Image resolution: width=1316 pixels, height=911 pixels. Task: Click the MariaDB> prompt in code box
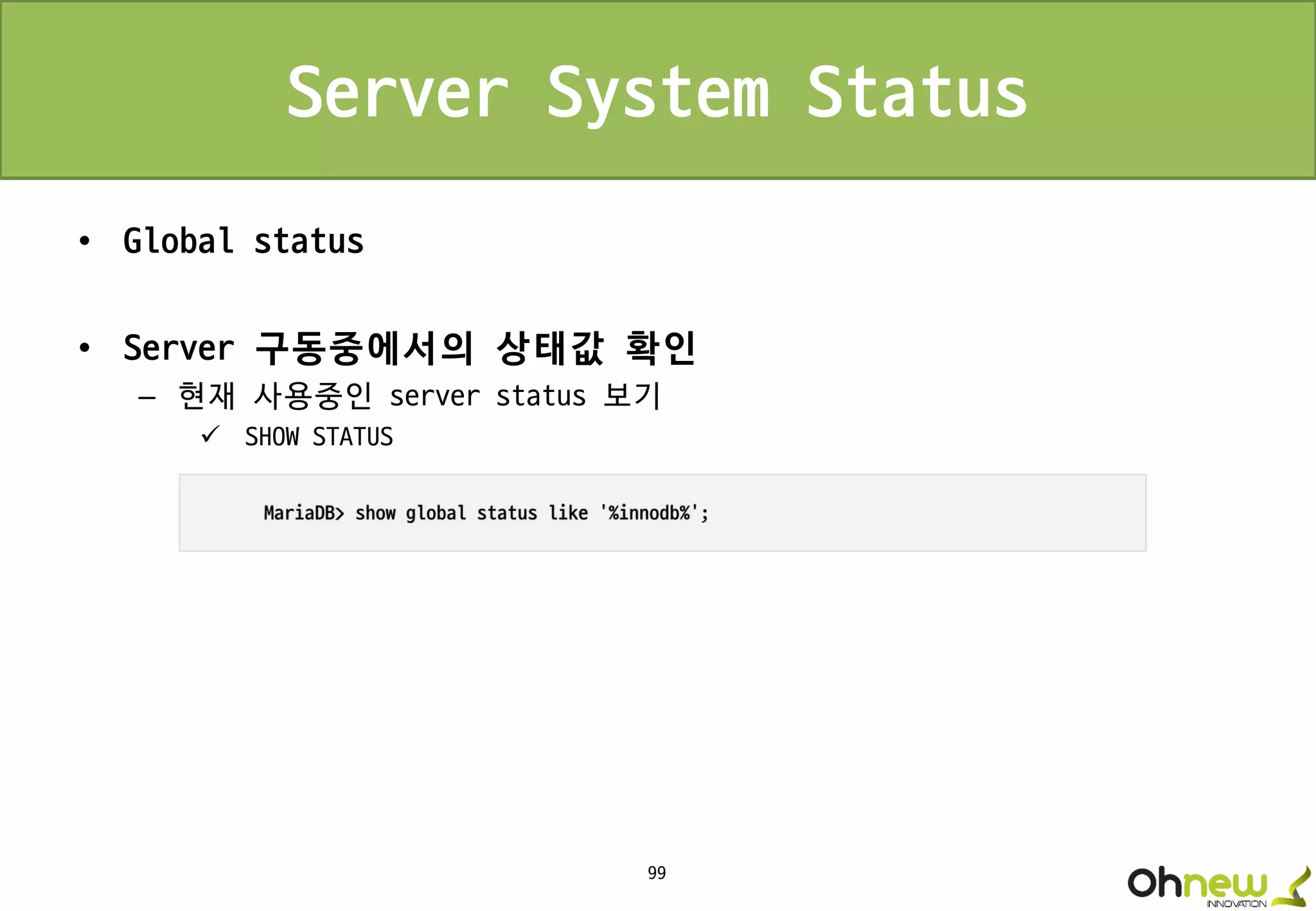[303, 513]
